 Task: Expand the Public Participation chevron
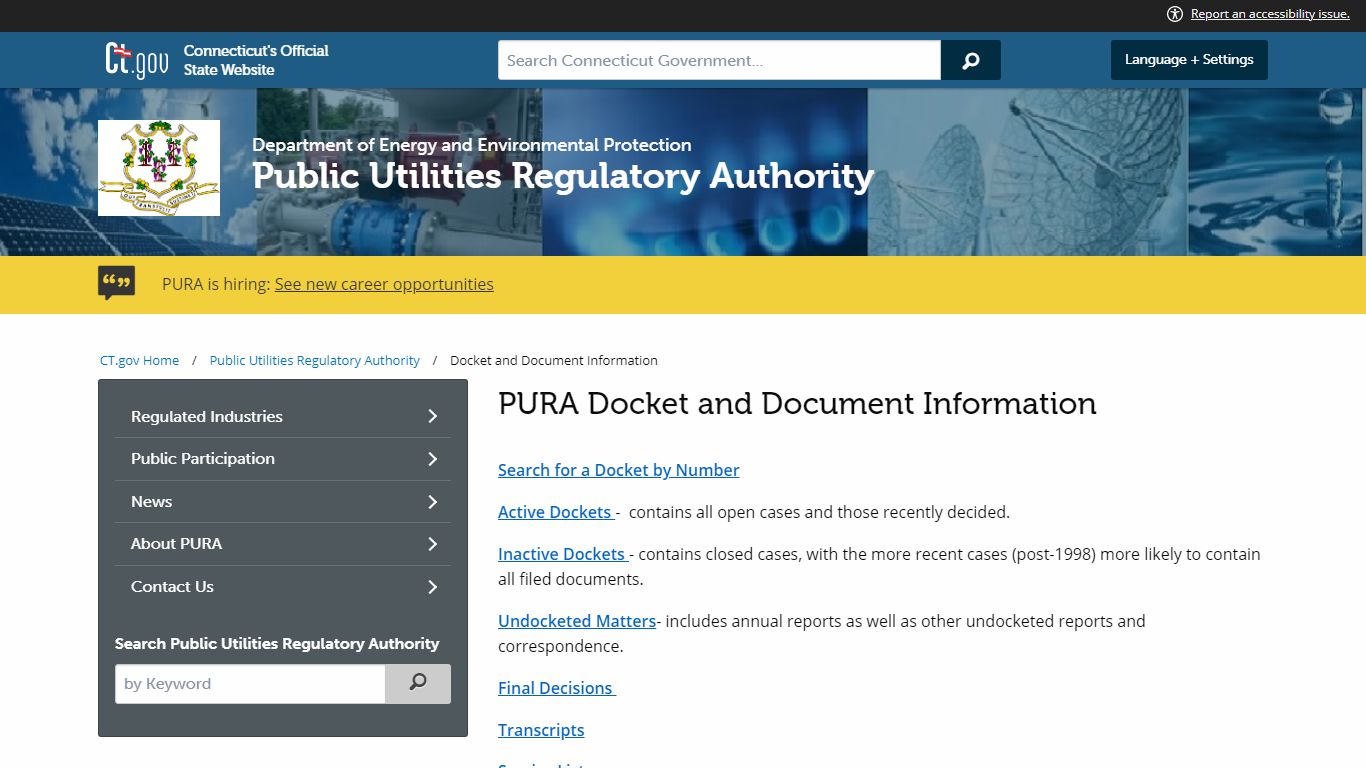coord(433,459)
